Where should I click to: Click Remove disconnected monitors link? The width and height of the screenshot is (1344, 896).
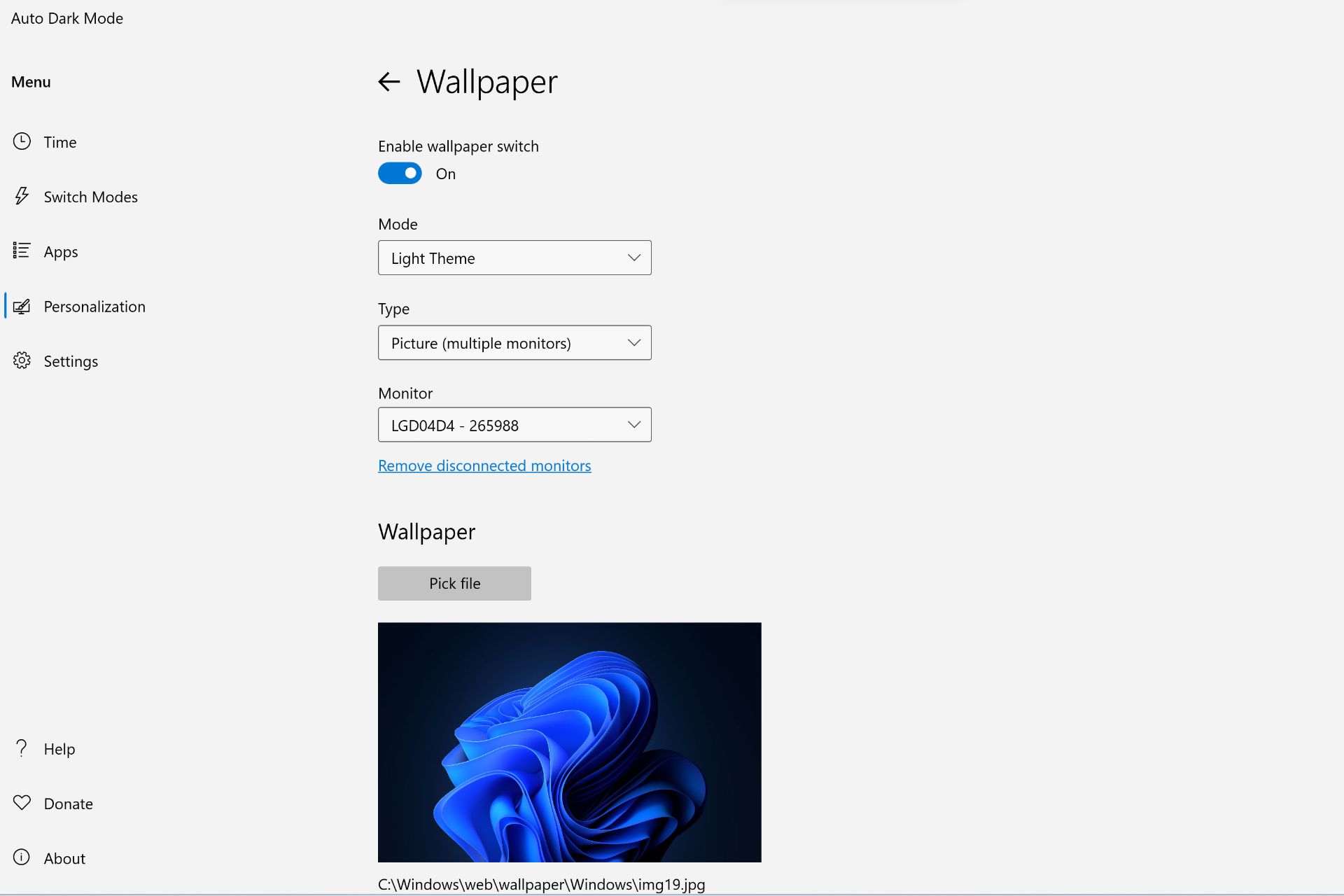coord(484,465)
